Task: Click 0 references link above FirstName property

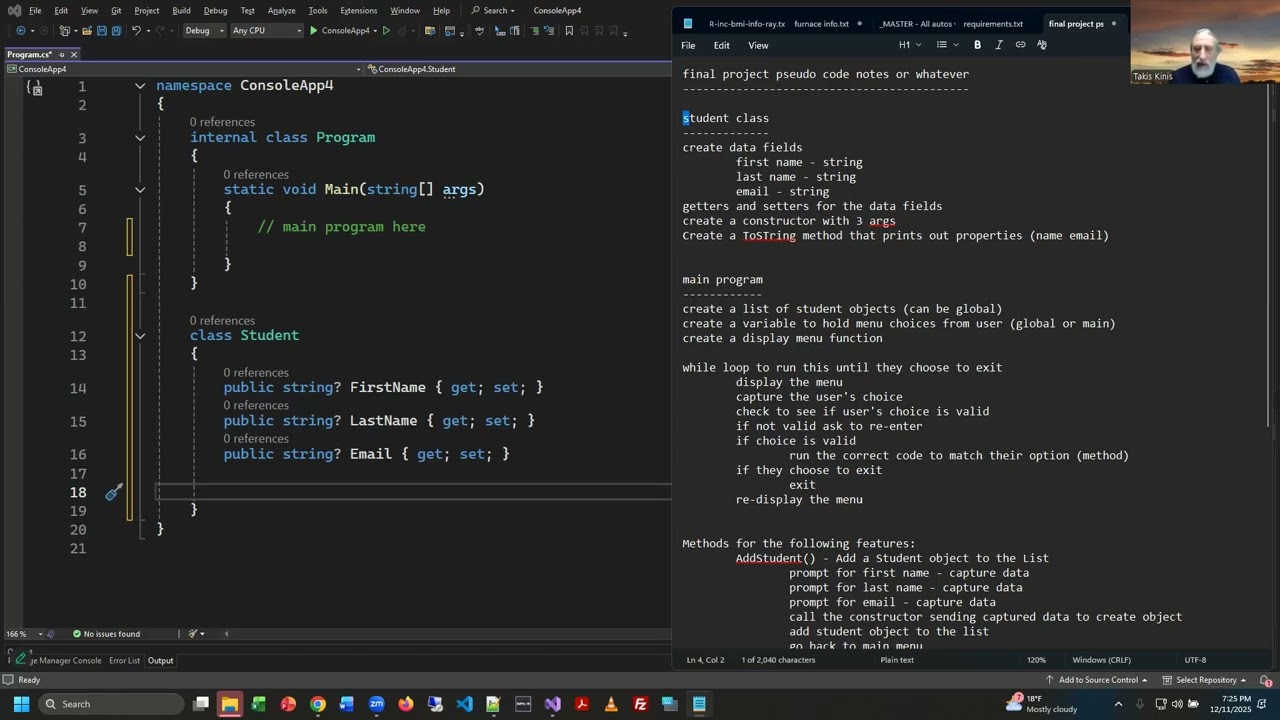Action: pyautogui.click(x=256, y=373)
